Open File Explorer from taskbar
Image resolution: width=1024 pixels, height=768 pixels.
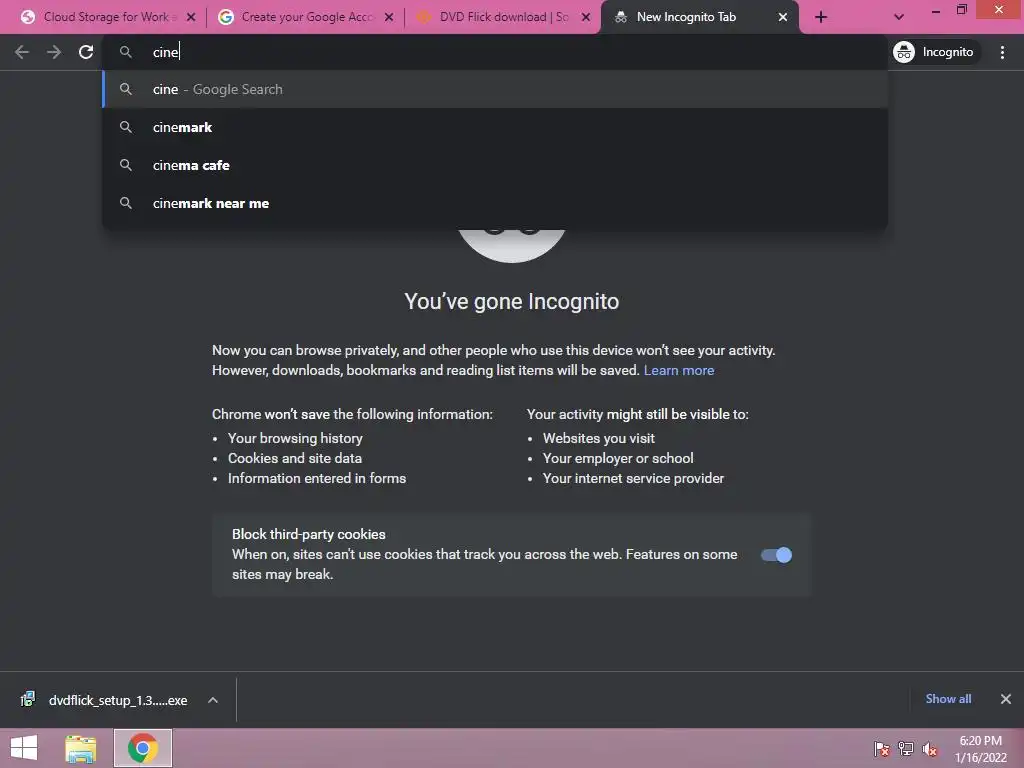coord(81,748)
